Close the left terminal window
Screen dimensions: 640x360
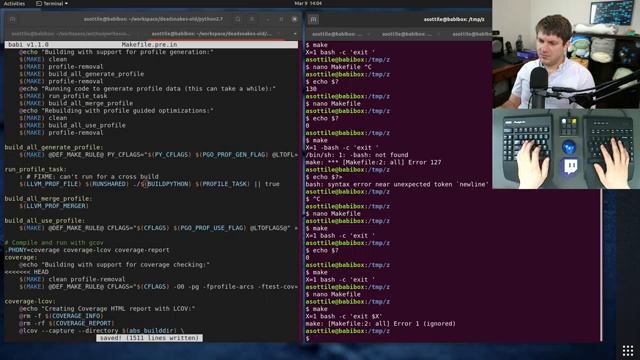[x=294, y=19]
